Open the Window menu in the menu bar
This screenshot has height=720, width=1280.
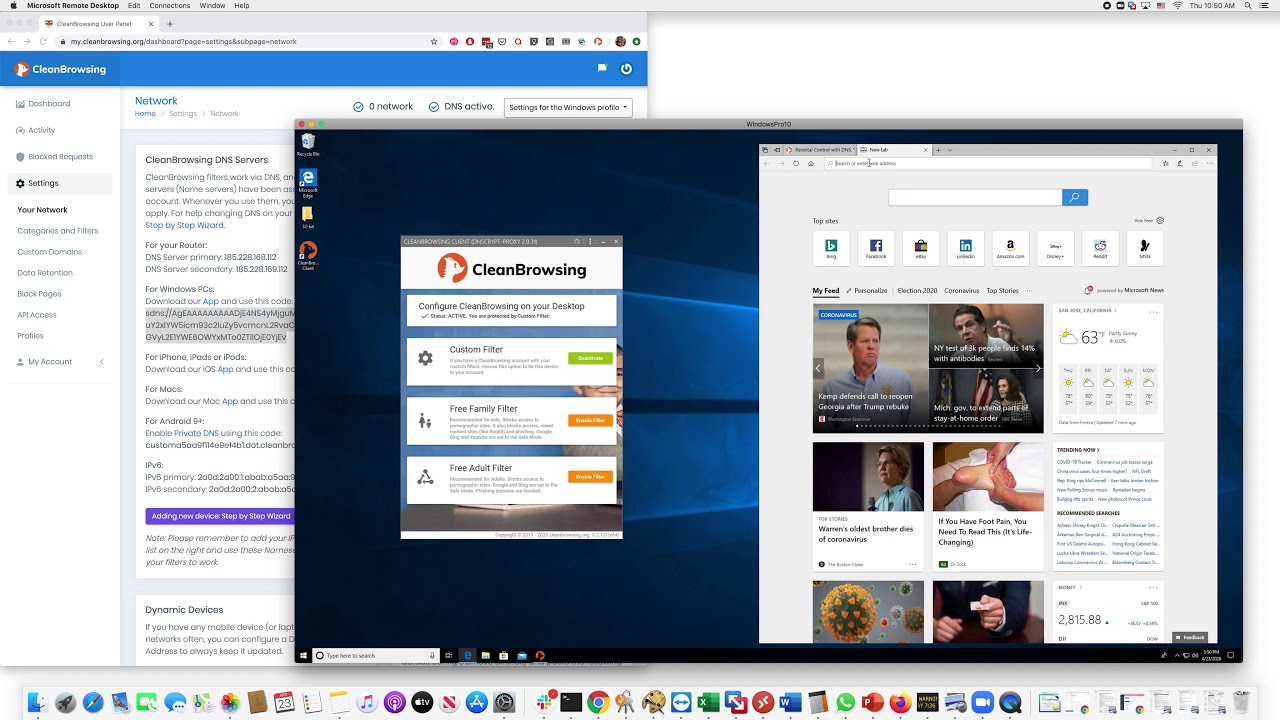(x=212, y=6)
